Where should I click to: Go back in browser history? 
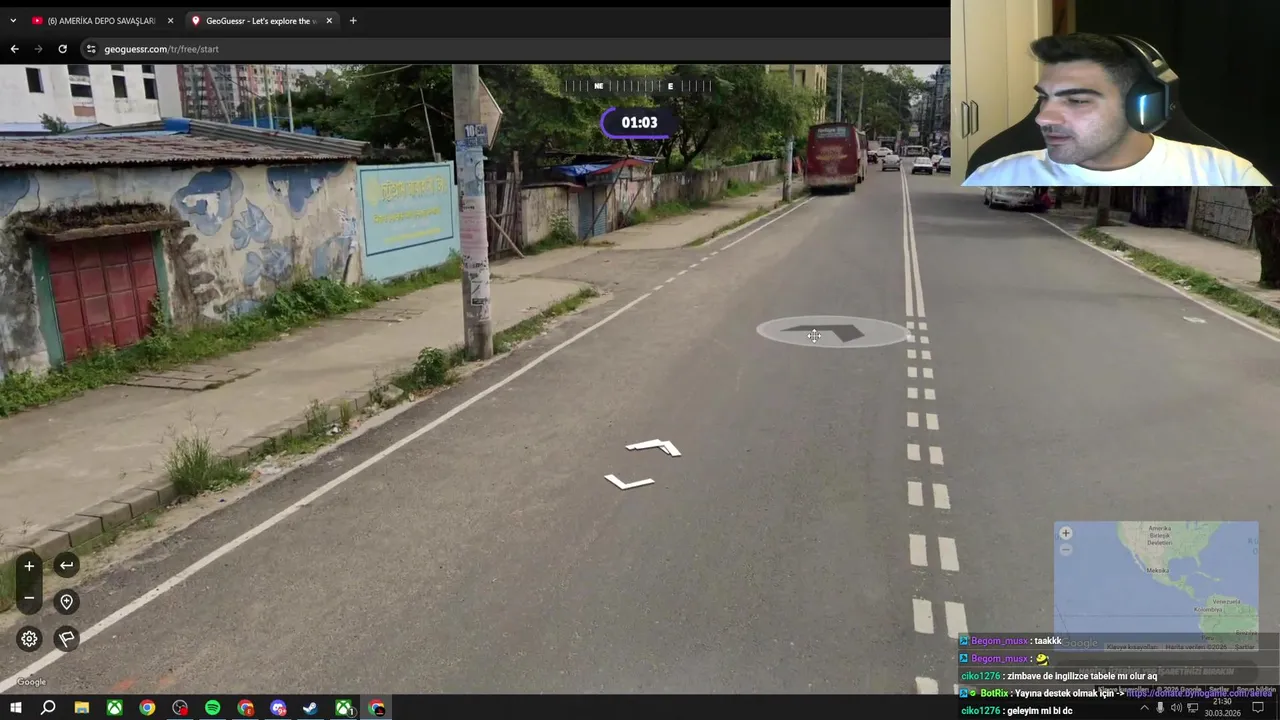pos(14,49)
